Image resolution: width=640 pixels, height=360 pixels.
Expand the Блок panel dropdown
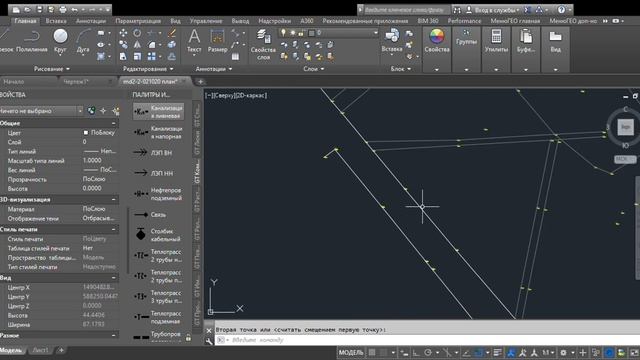pyautogui.click(x=401, y=69)
